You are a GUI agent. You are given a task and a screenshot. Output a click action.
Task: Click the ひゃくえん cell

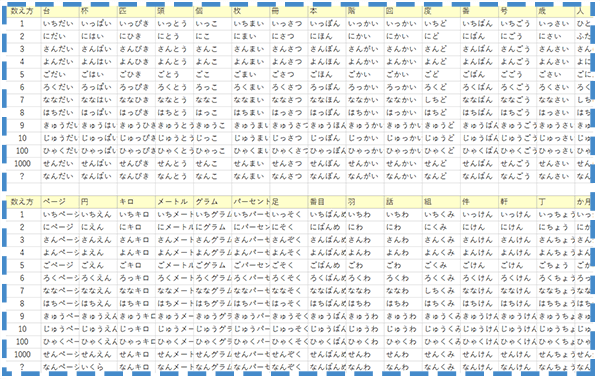click(98, 341)
